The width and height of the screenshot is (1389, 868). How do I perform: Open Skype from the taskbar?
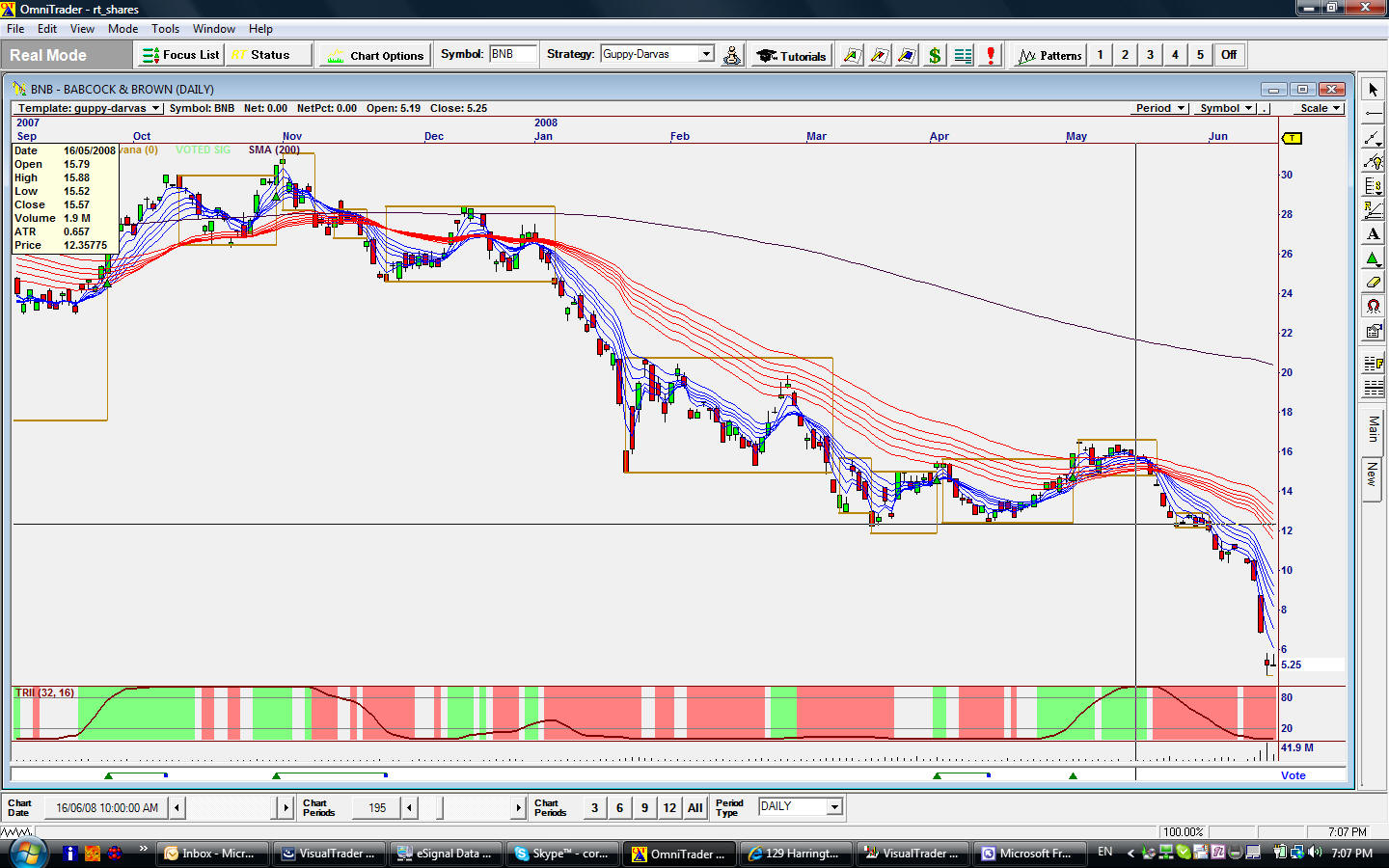[561, 854]
